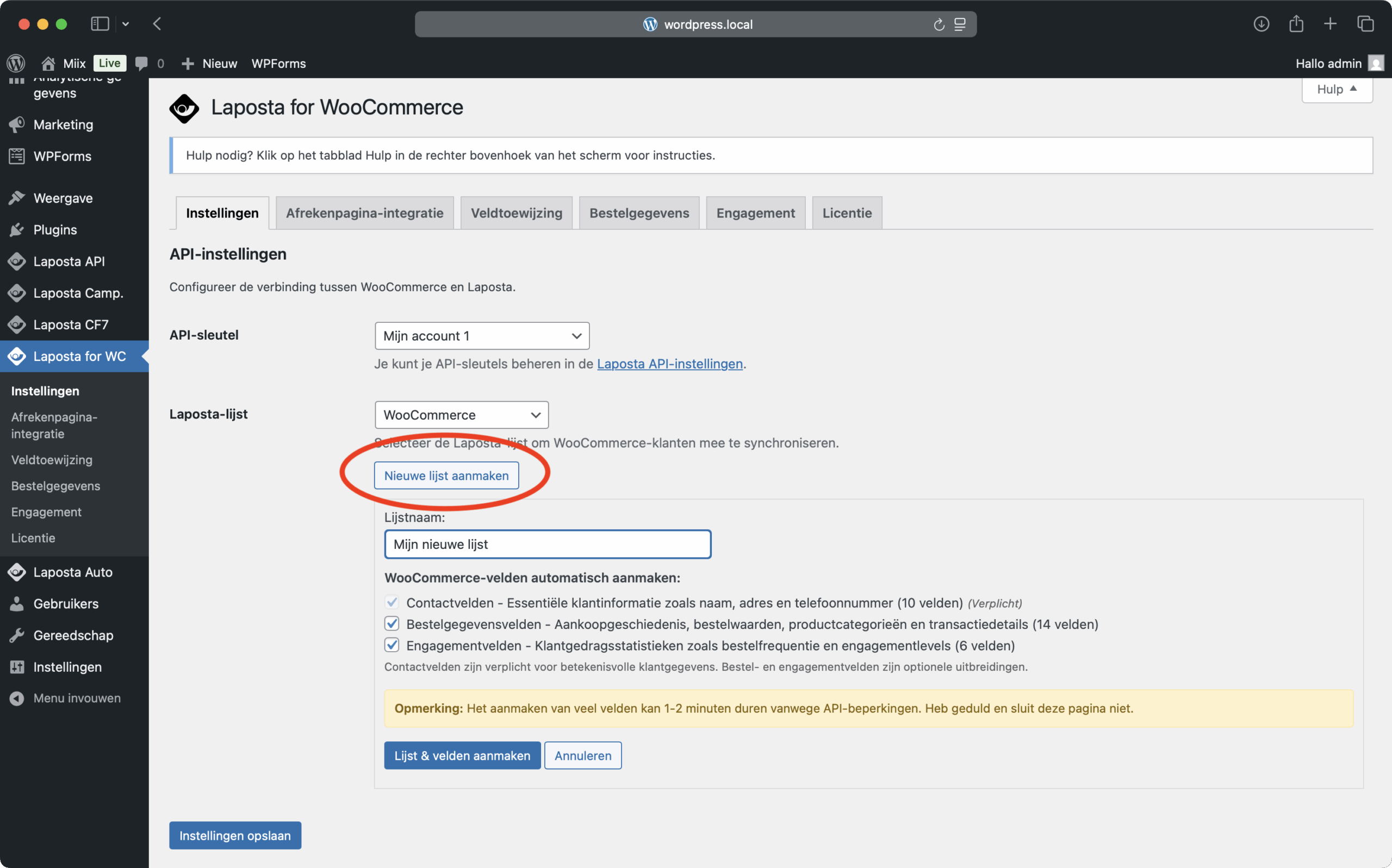Go back with the Safari back arrow
The width and height of the screenshot is (1392, 868).
coord(157,23)
